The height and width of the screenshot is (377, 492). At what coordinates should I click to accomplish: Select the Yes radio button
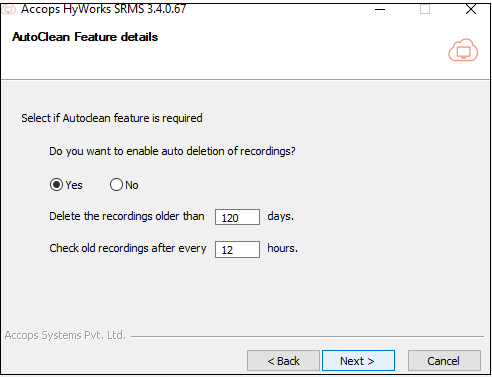click(56, 185)
